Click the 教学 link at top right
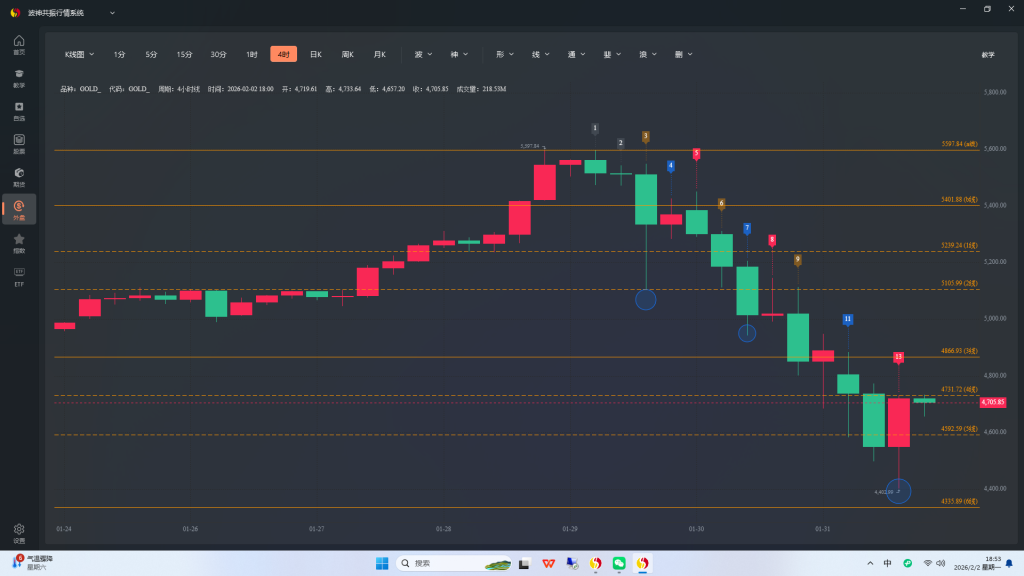1024x576 pixels. coord(988,54)
